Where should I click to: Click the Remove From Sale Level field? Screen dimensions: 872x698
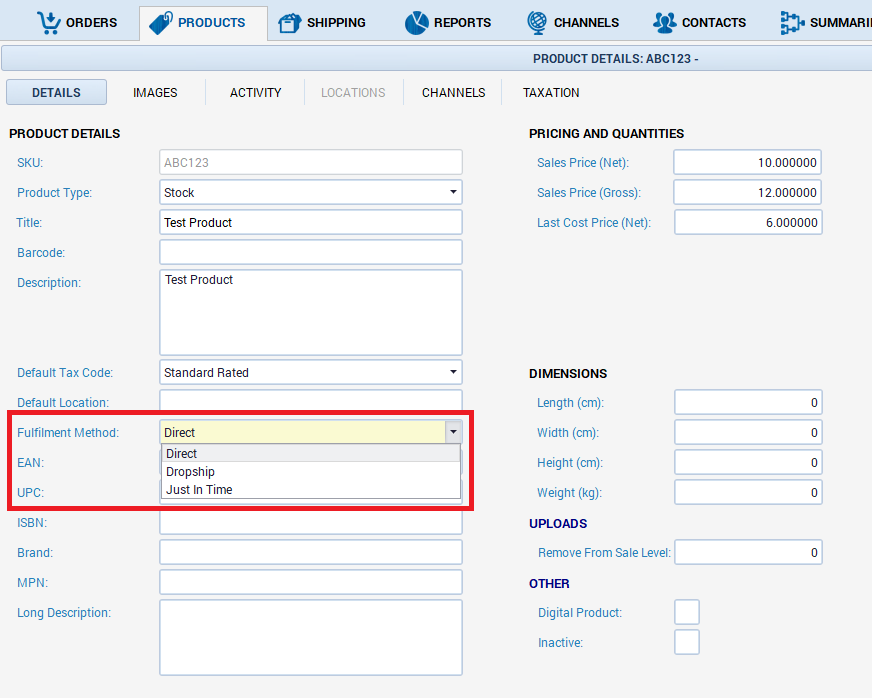click(748, 552)
